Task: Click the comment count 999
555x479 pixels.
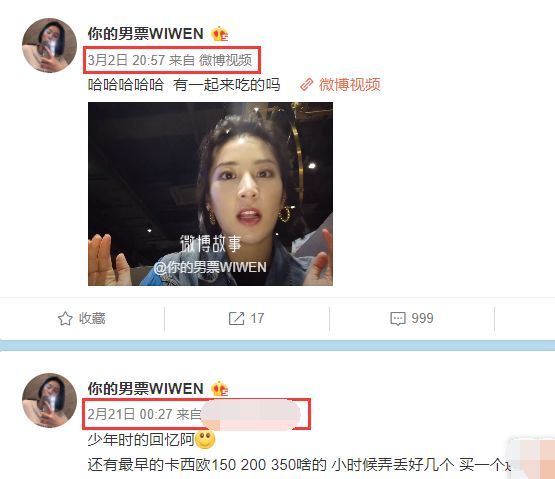Action: (x=422, y=318)
